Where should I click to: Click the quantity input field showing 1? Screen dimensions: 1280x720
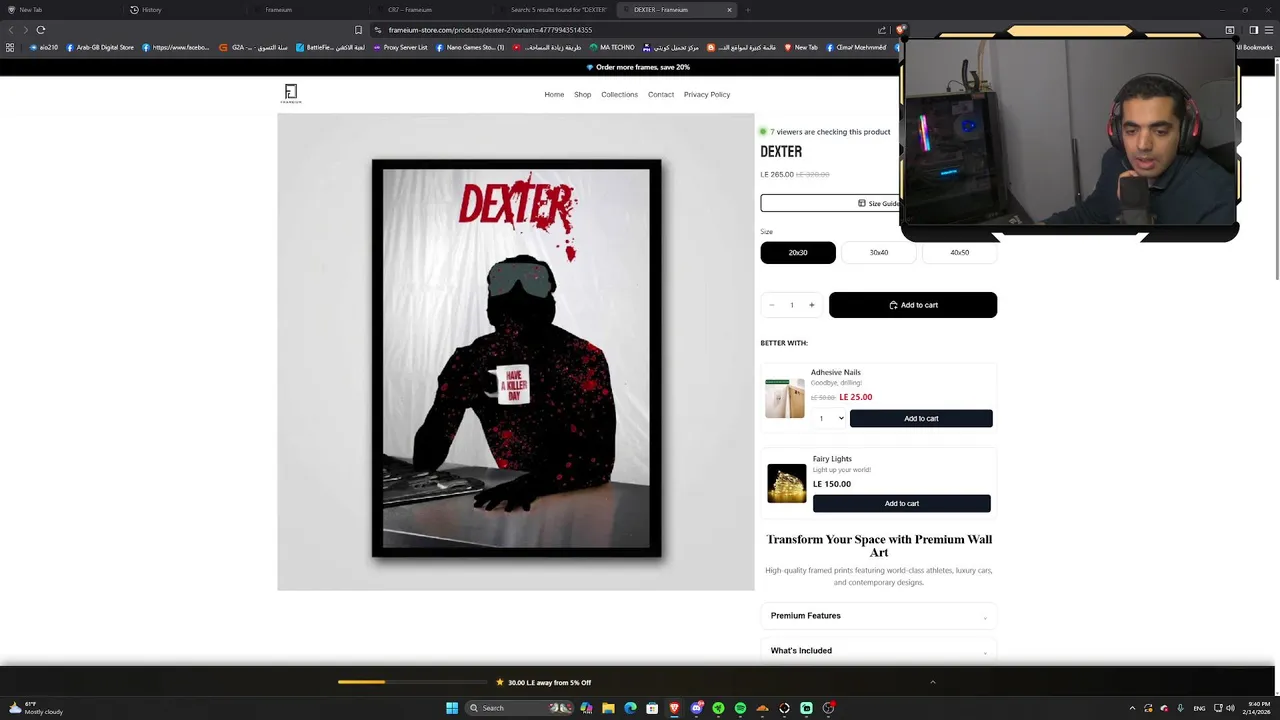click(791, 305)
